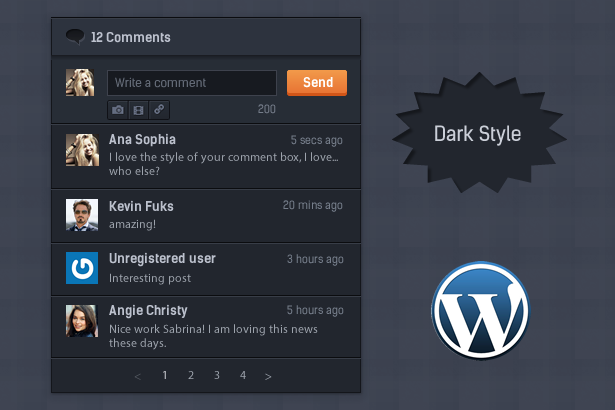
Task: Click your avatar beside the comment field
Action: [80, 83]
